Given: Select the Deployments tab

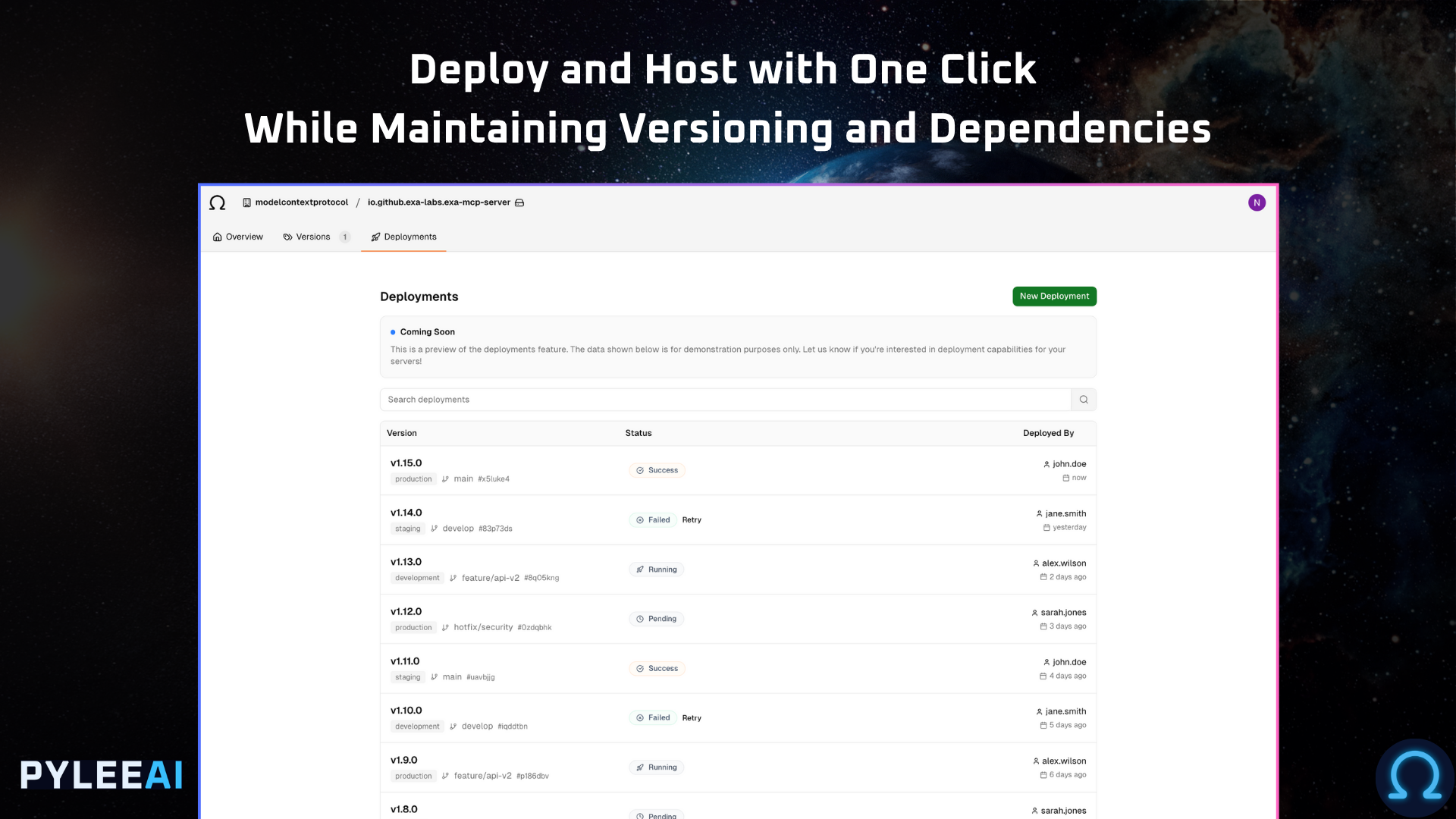Looking at the screenshot, I should [403, 237].
